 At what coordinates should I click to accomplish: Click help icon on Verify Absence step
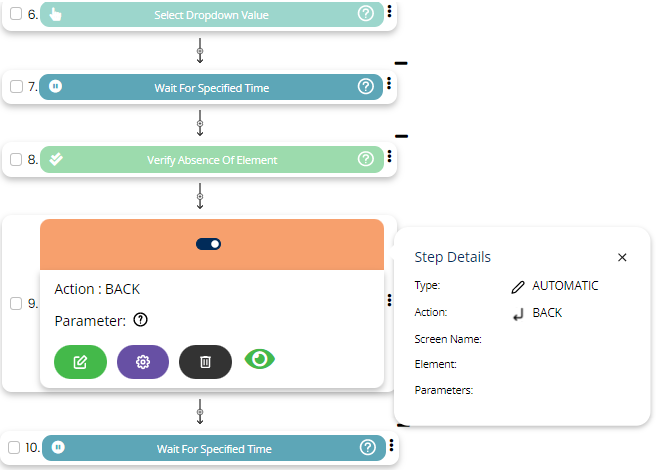point(365,159)
